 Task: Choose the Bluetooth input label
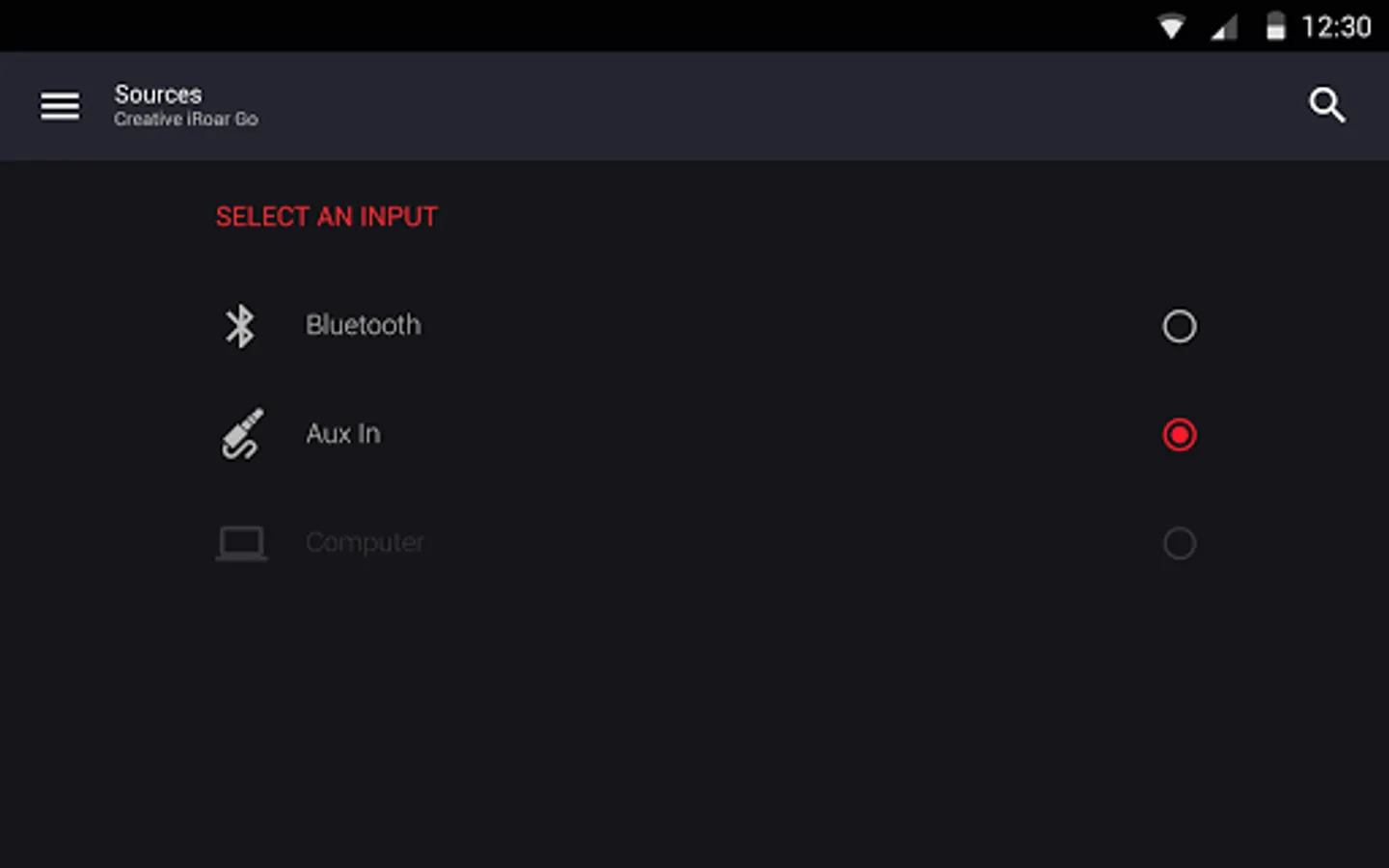point(364,325)
